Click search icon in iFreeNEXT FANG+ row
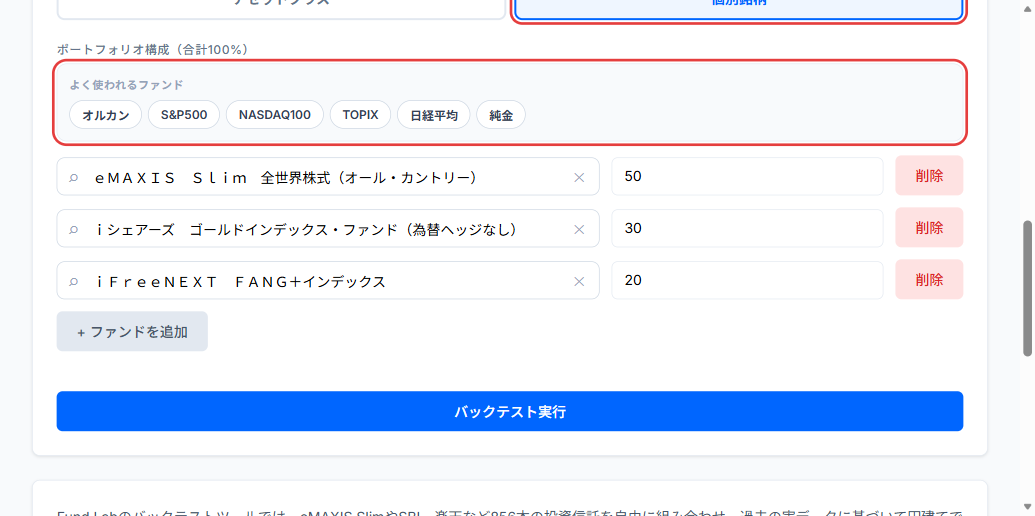 (74, 281)
